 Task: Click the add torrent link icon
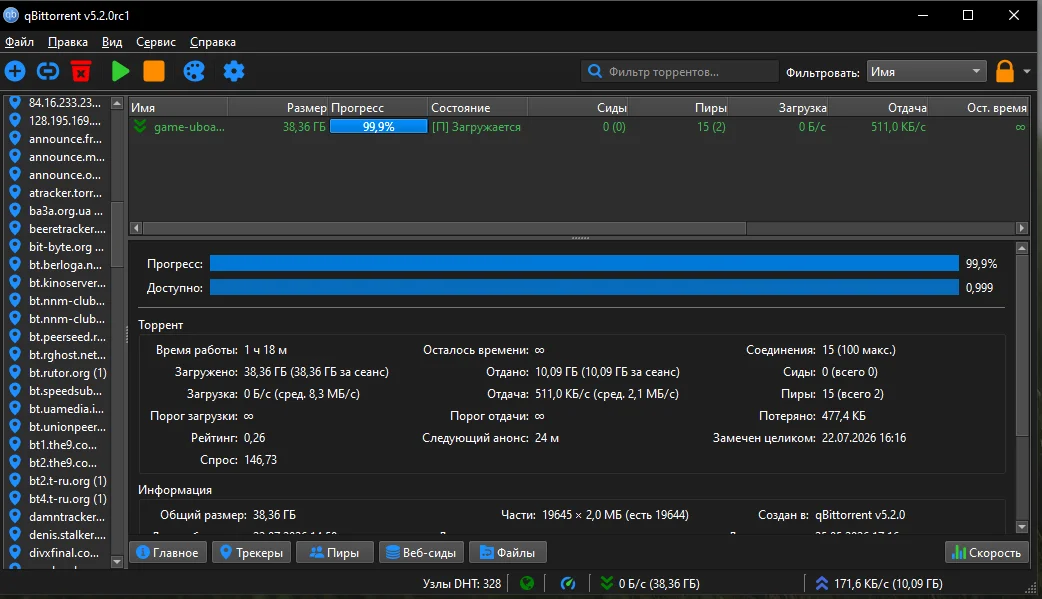pyautogui.click(x=48, y=71)
